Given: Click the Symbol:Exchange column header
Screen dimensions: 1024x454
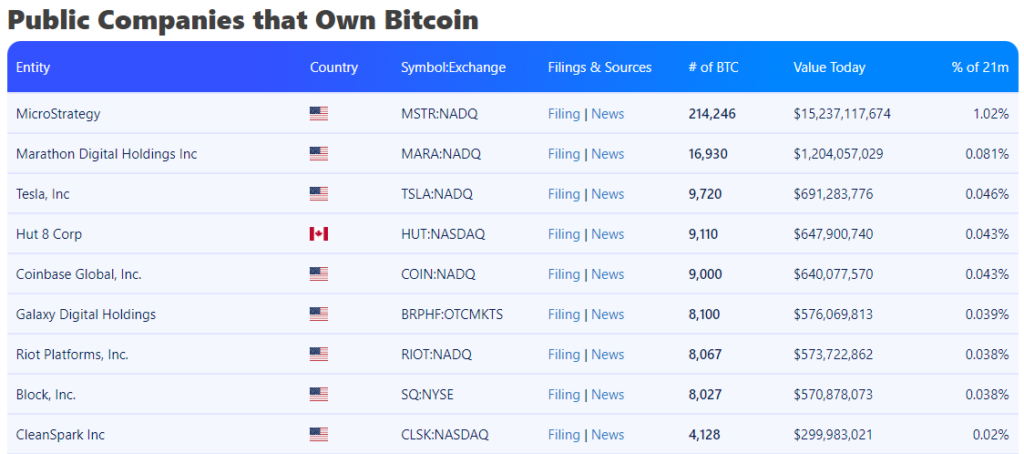Looking at the screenshot, I should (453, 67).
